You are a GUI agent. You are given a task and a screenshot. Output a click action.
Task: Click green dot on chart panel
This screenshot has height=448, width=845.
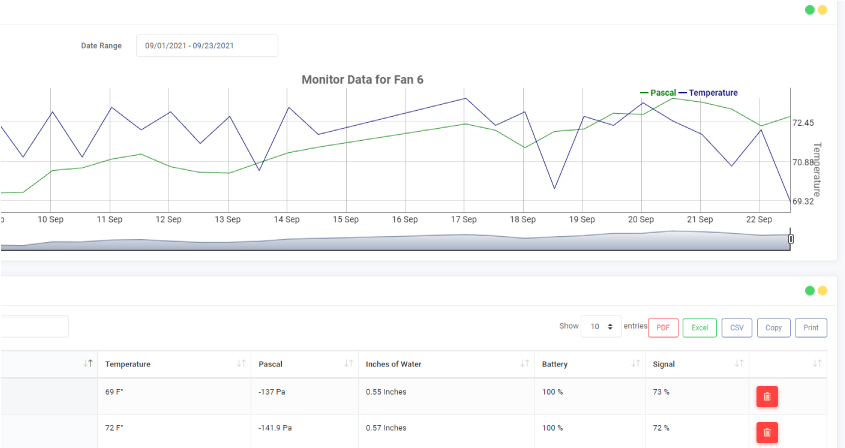pyautogui.click(x=809, y=10)
